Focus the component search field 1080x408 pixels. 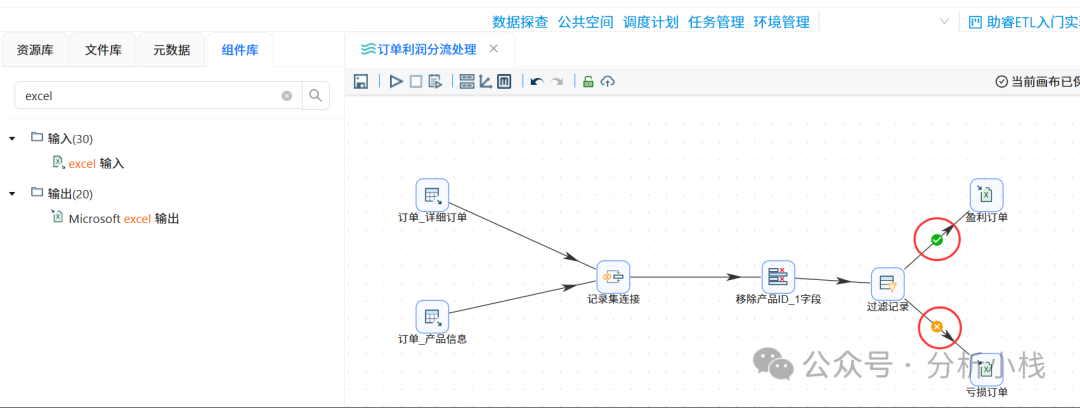pos(158,96)
